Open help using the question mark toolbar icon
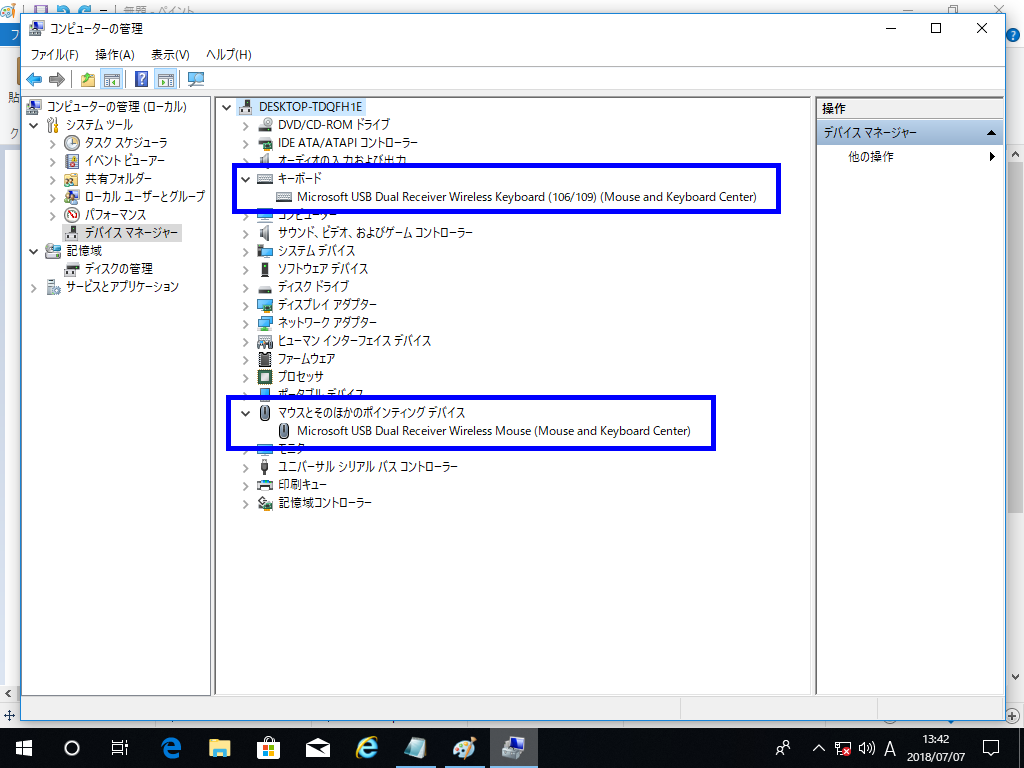1024x768 pixels. (140, 79)
